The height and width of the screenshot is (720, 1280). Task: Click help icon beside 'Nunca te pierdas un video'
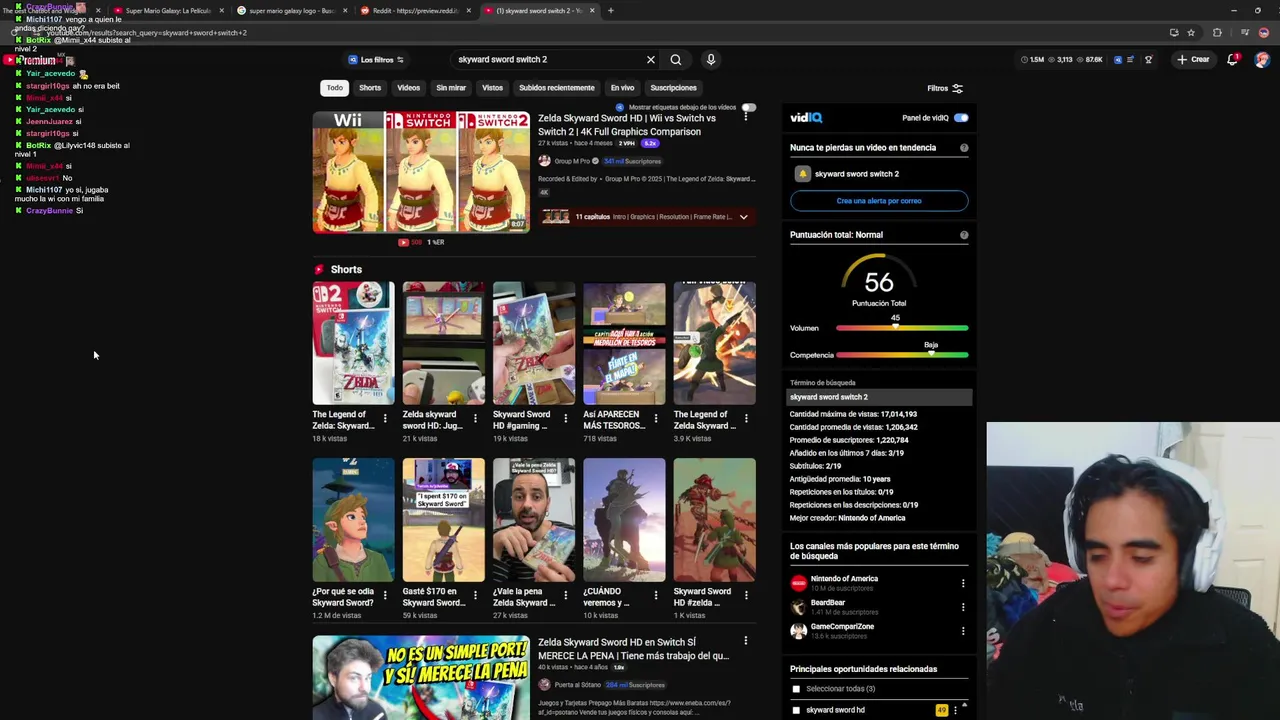[x=964, y=148]
